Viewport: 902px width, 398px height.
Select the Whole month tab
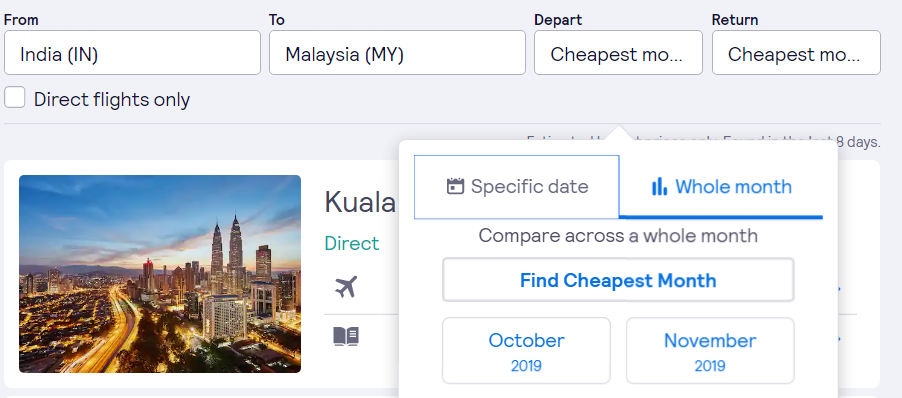click(721, 187)
